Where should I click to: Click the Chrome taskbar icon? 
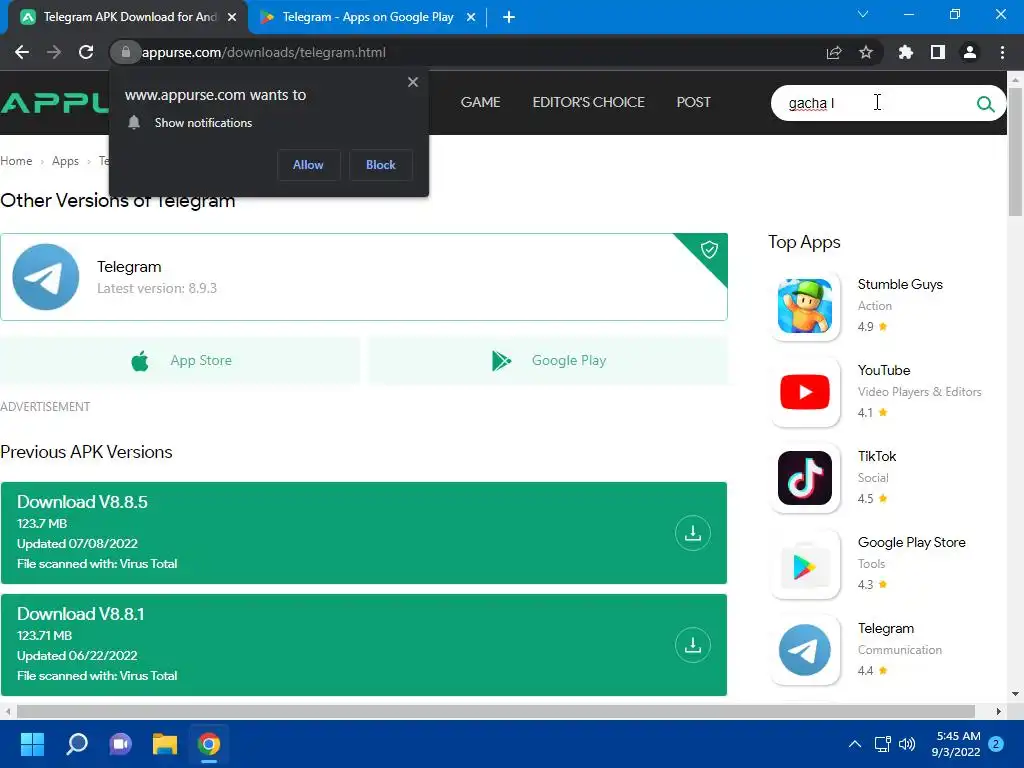[x=209, y=744]
